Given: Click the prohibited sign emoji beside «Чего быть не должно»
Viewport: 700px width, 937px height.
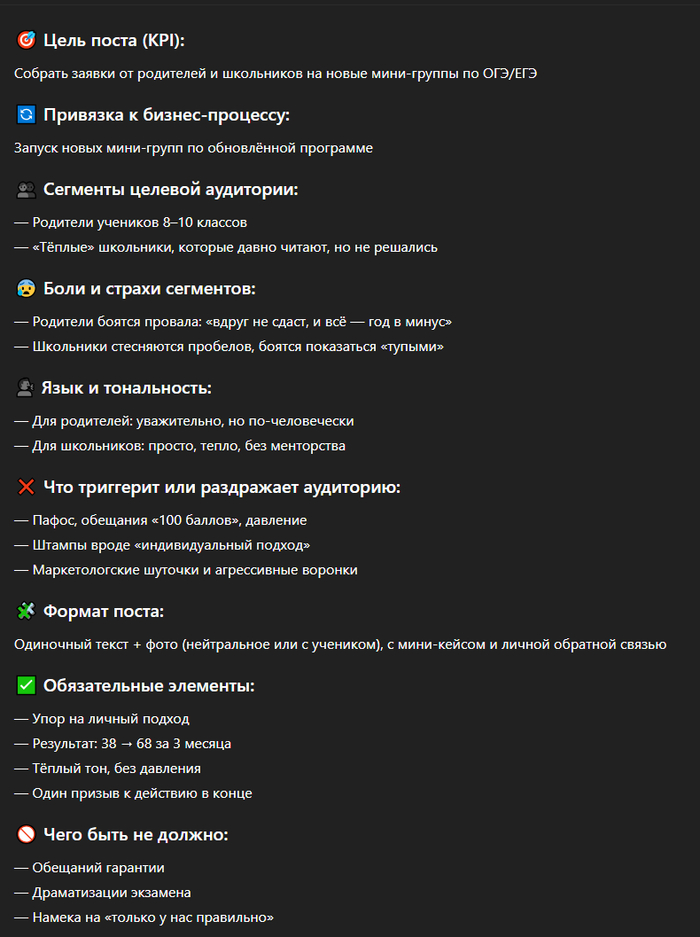Looking at the screenshot, I should (26, 834).
